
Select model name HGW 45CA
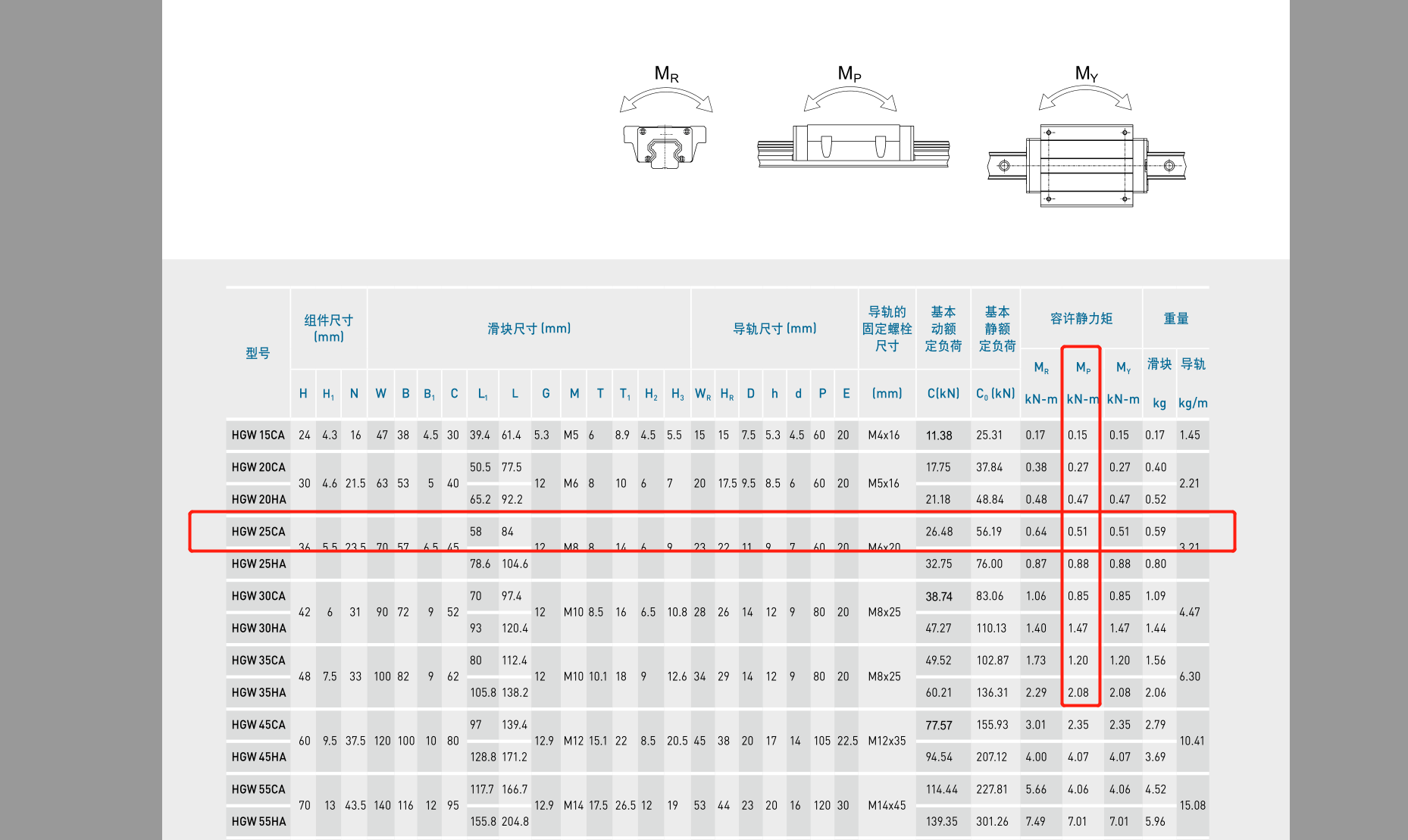(258, 725)
